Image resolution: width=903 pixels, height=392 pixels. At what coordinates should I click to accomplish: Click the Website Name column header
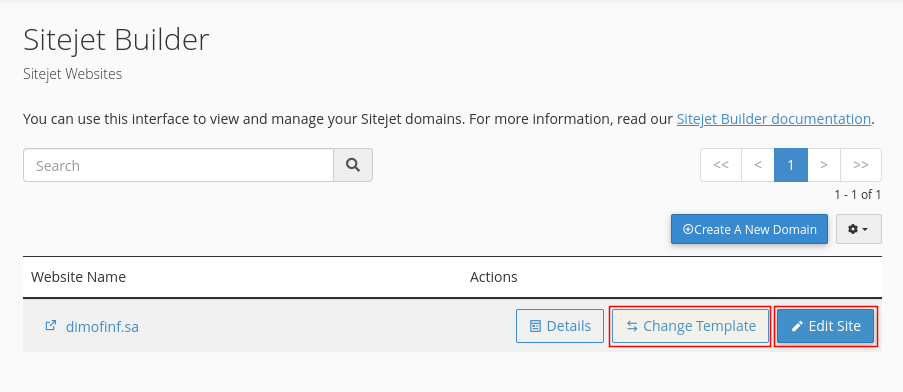[x=78, y=277]
